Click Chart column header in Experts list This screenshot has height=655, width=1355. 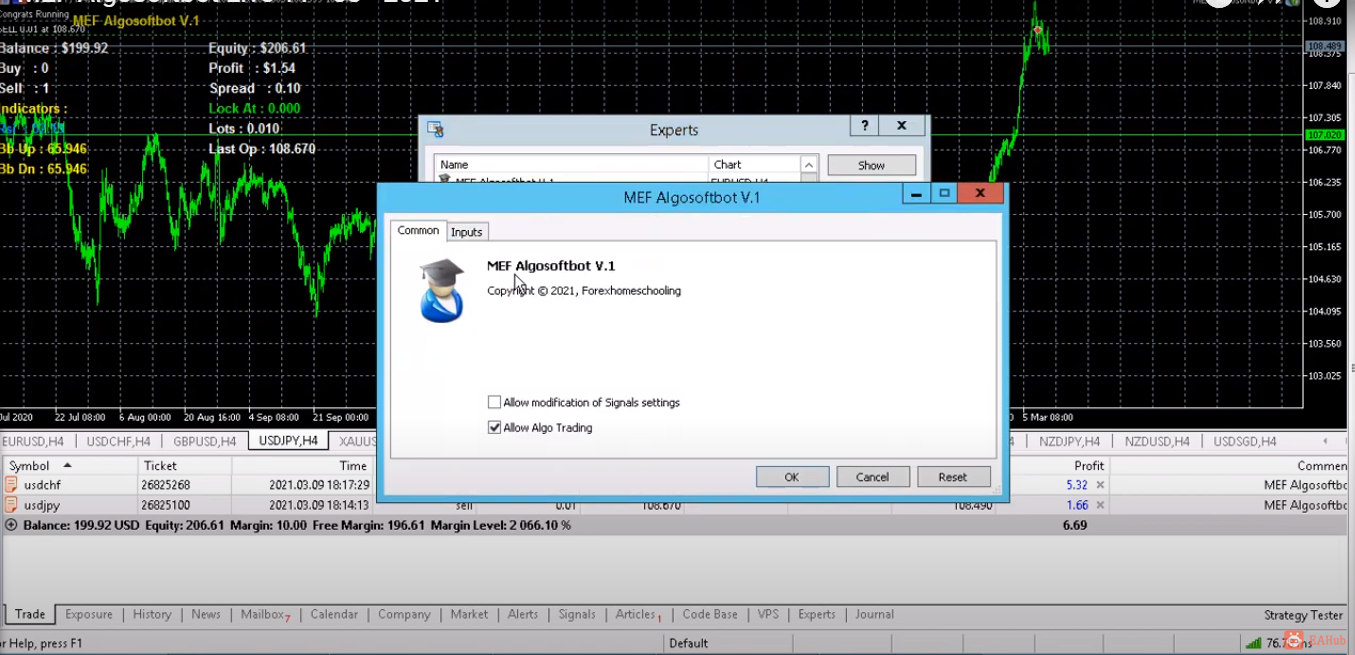(754, 164)
